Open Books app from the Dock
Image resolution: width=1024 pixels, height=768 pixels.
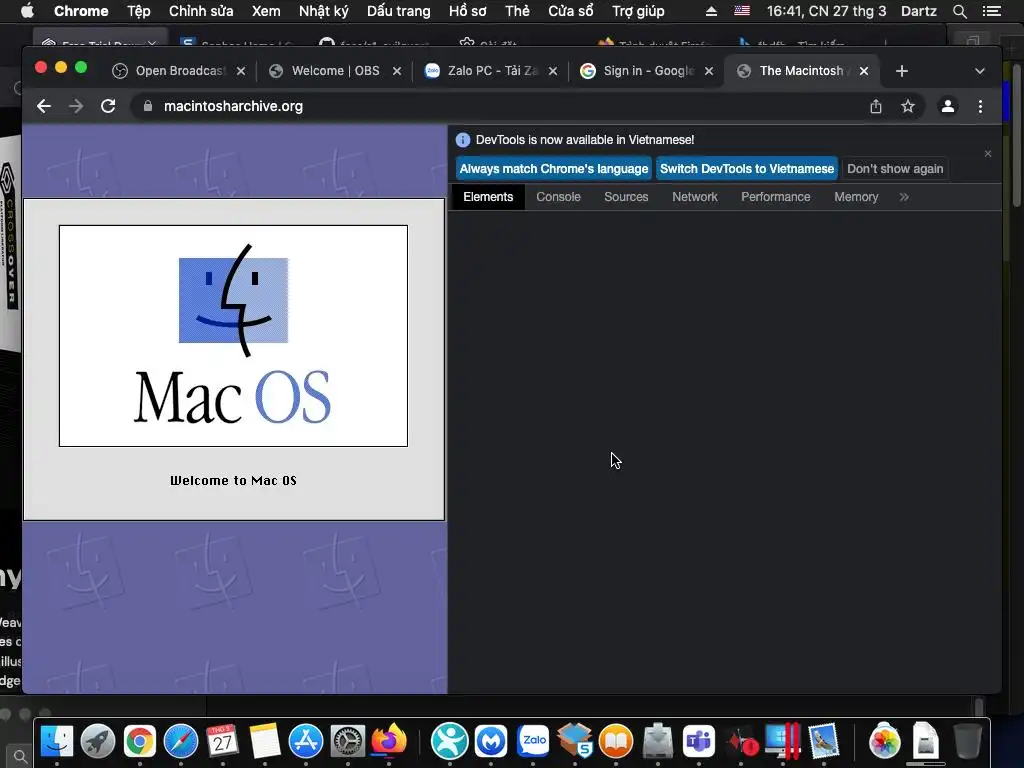[616, 741]
